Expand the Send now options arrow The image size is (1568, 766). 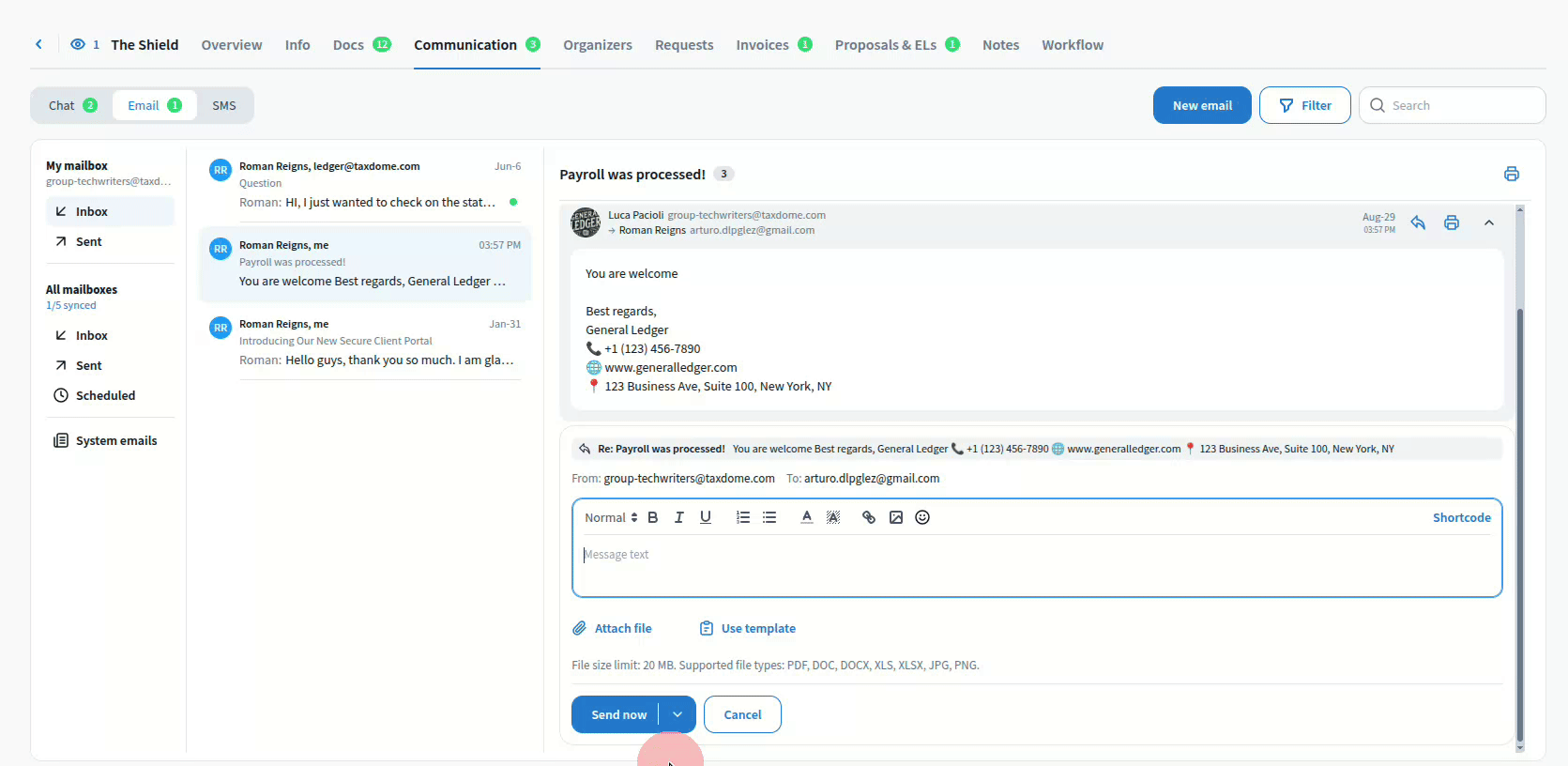point(677,714)
